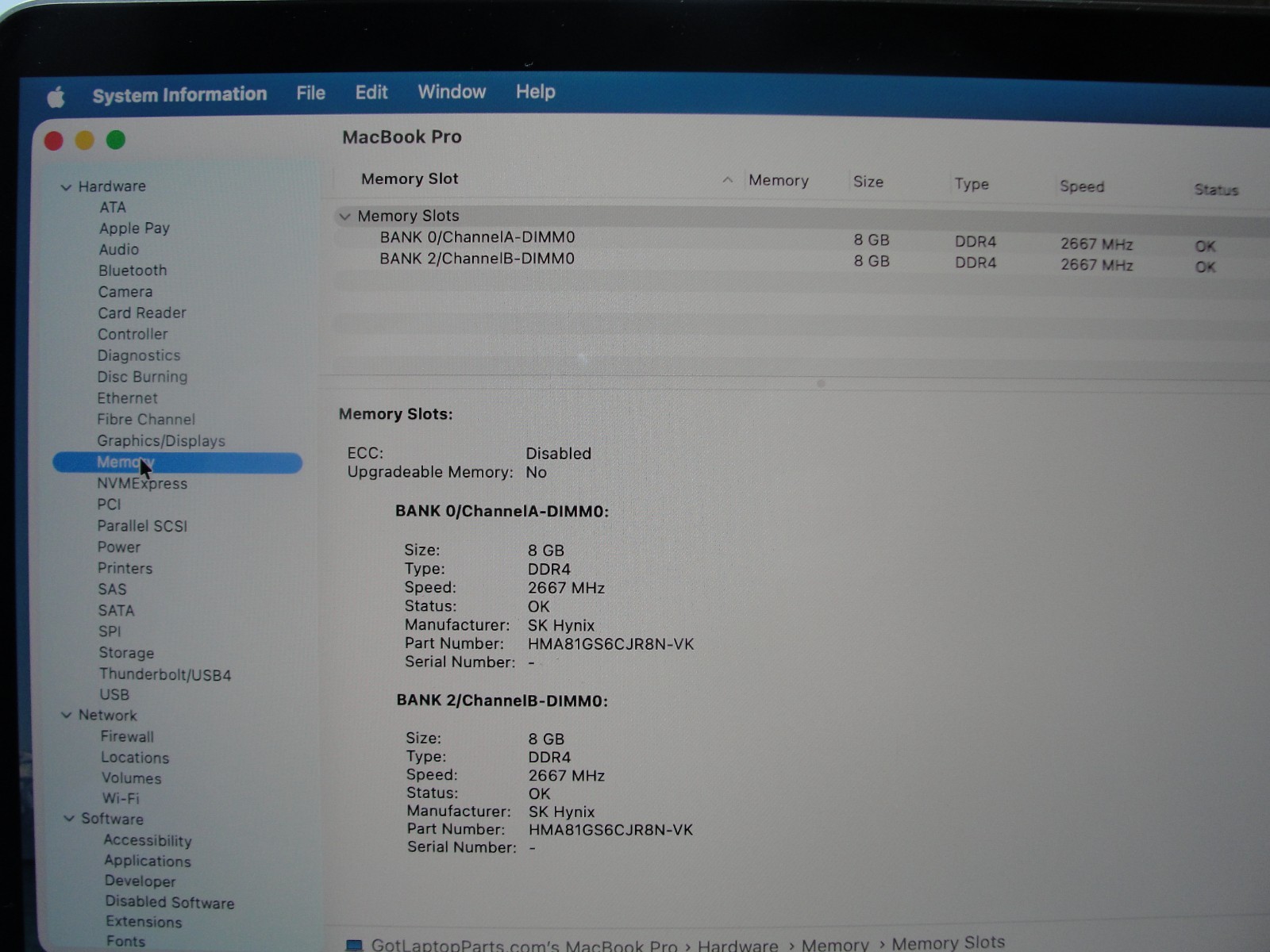Select Locations under Network

[x=135, y=758]
